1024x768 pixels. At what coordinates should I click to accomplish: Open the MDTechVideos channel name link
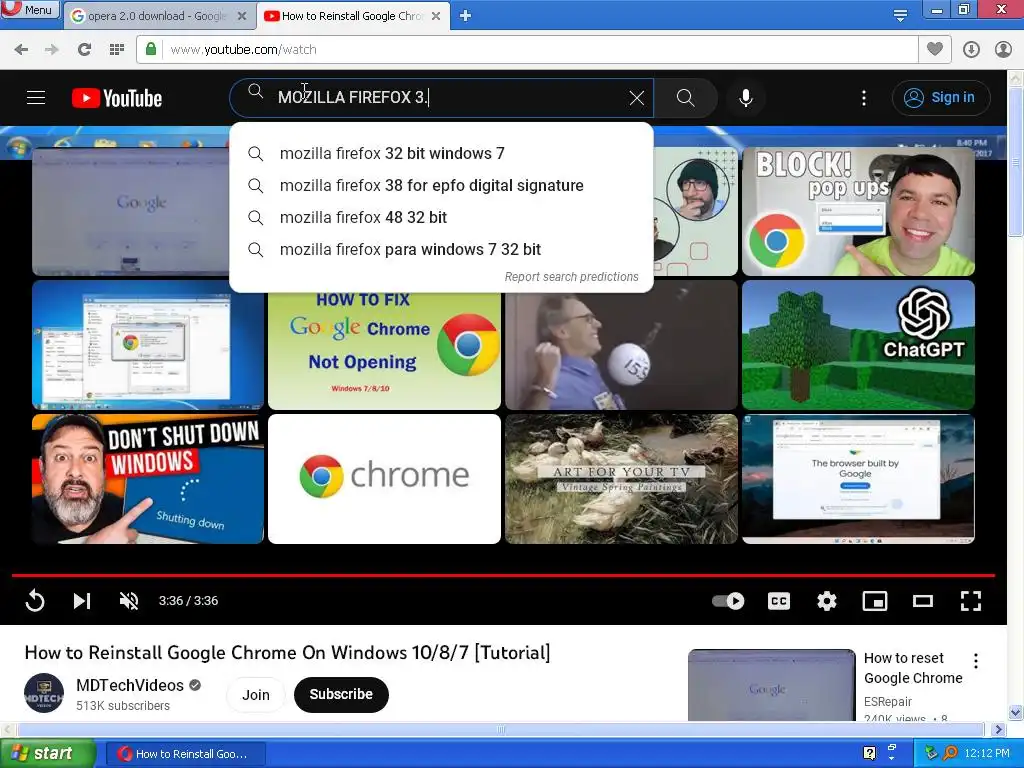[x=130, y=685]
